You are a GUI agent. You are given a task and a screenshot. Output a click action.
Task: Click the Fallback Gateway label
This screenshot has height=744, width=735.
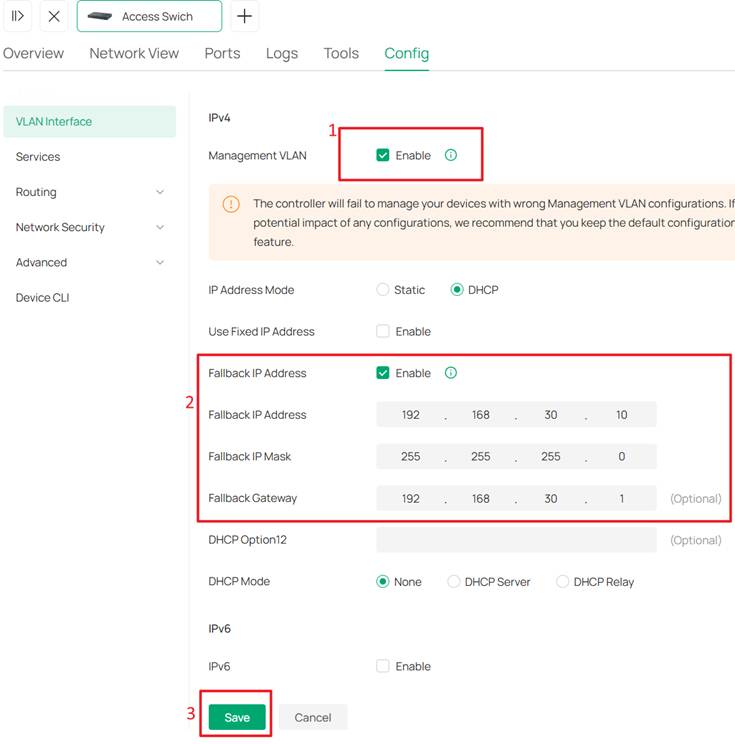coord(252,498)
